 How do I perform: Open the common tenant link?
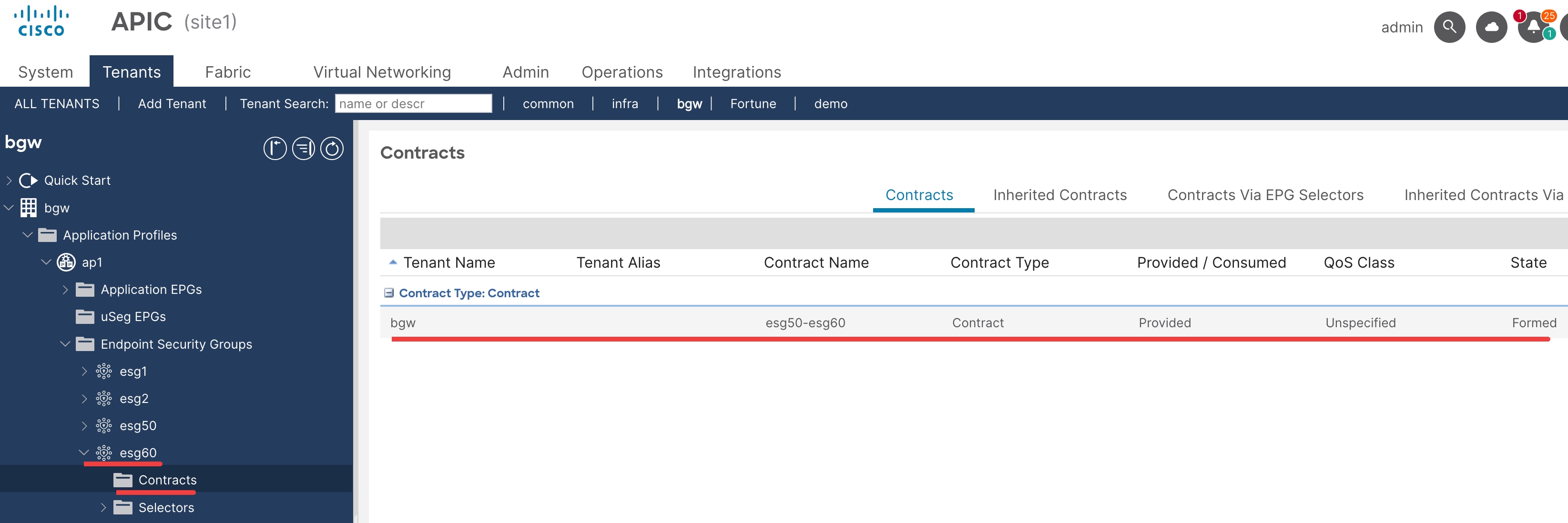pyautogui.click(x=548, y=104)
